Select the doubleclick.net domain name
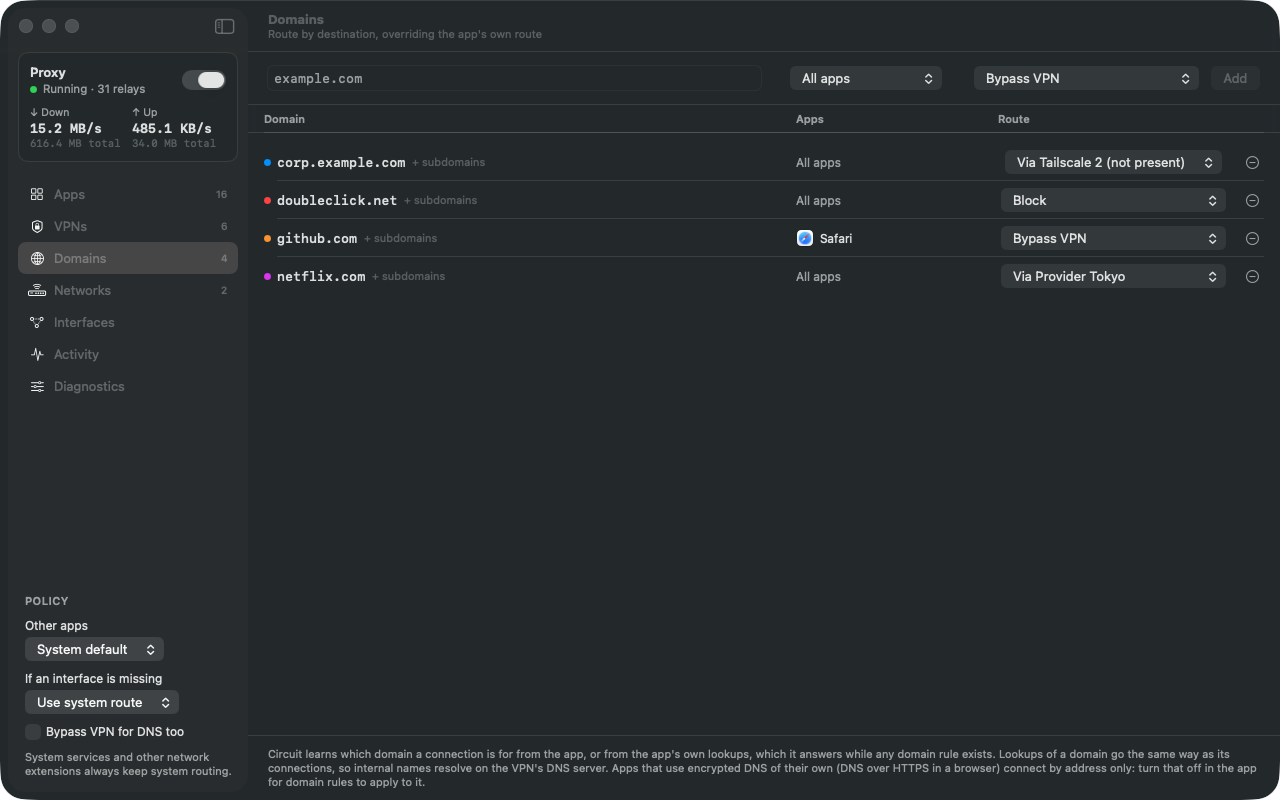Viewport: 1280px width, 800px height. 337,200
